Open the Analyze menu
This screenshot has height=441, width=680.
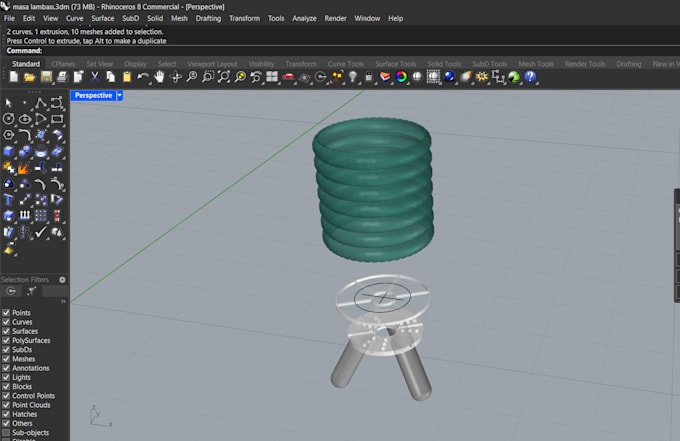tap(304, 18)
